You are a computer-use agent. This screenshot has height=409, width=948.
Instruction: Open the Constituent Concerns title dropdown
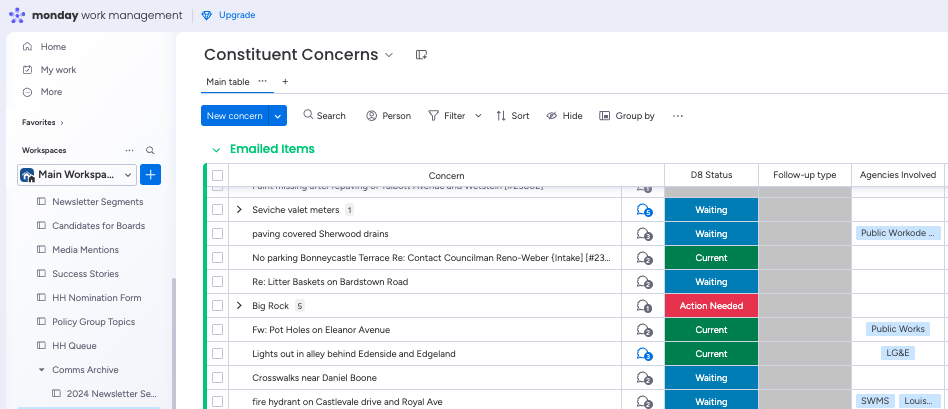pos(389,55)
